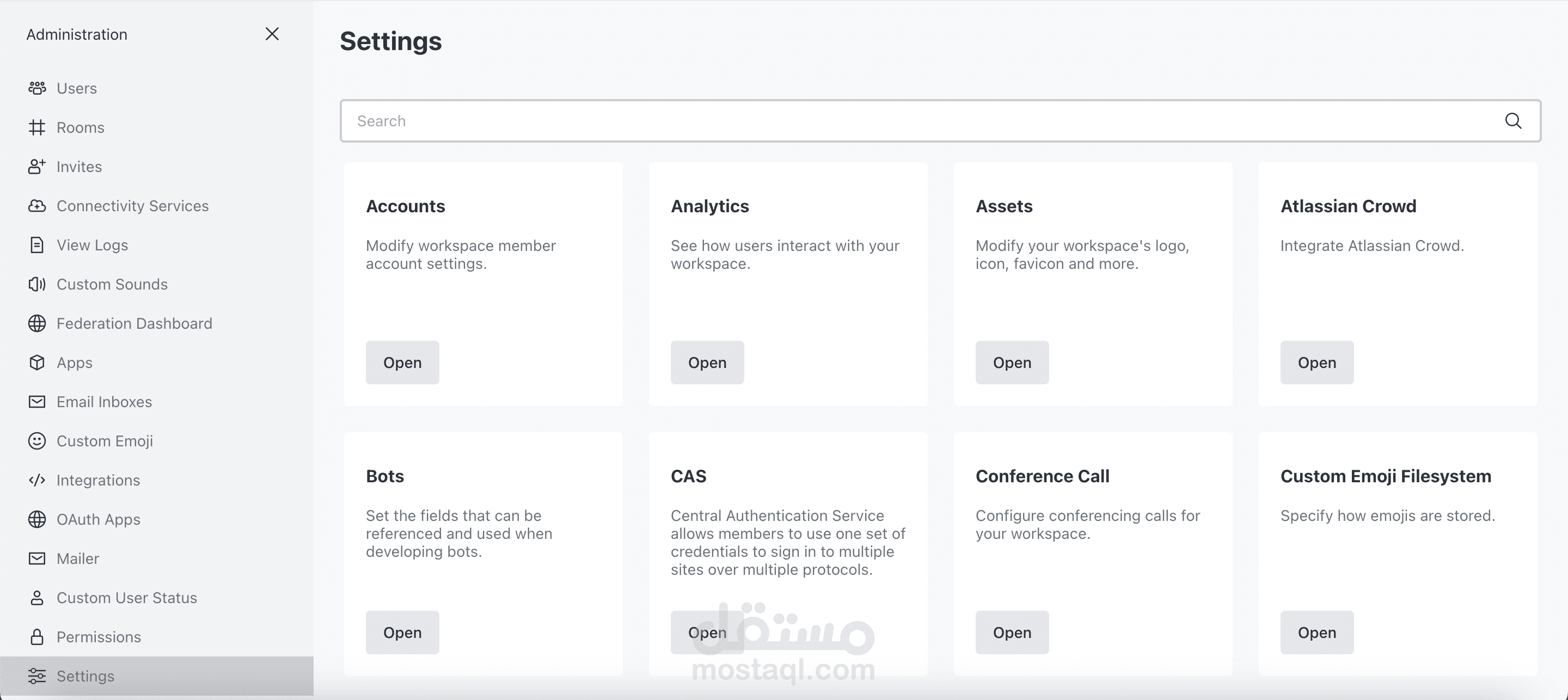Click the Invites person-plus icon
Viewport: 1568px width, 700px height.
pyautogui.click(x=37, y=167)
